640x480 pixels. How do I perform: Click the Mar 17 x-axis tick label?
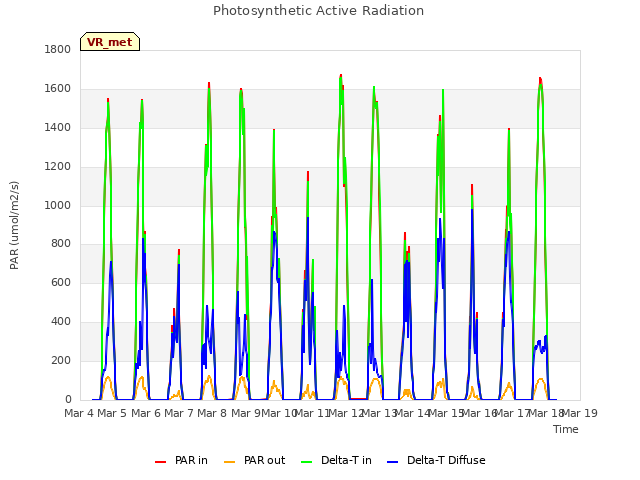[x=513, y=413]
